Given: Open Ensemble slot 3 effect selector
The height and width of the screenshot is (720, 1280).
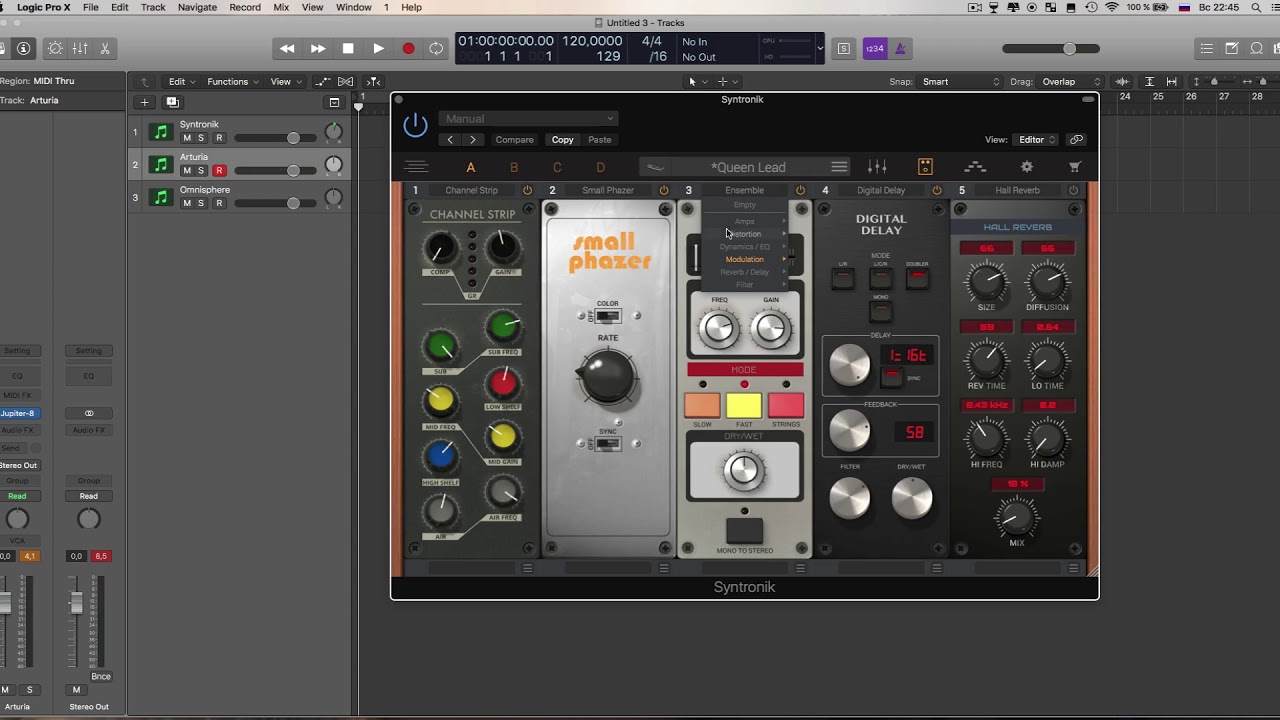Looking at the screenshot, I should click(x=744, y=190).
